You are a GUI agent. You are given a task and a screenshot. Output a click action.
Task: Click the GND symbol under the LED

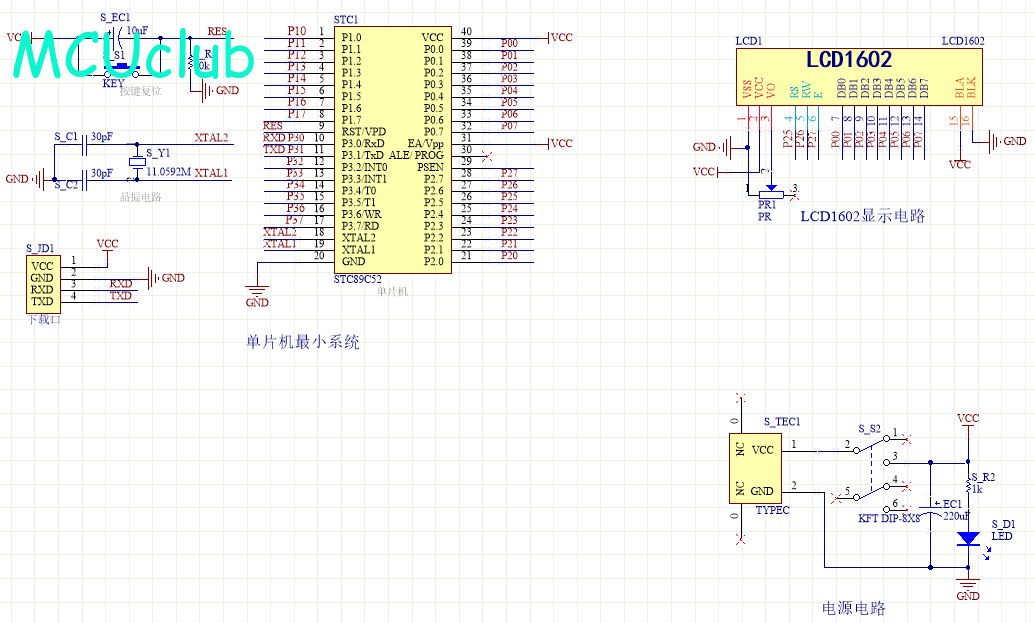coord(968,590)
